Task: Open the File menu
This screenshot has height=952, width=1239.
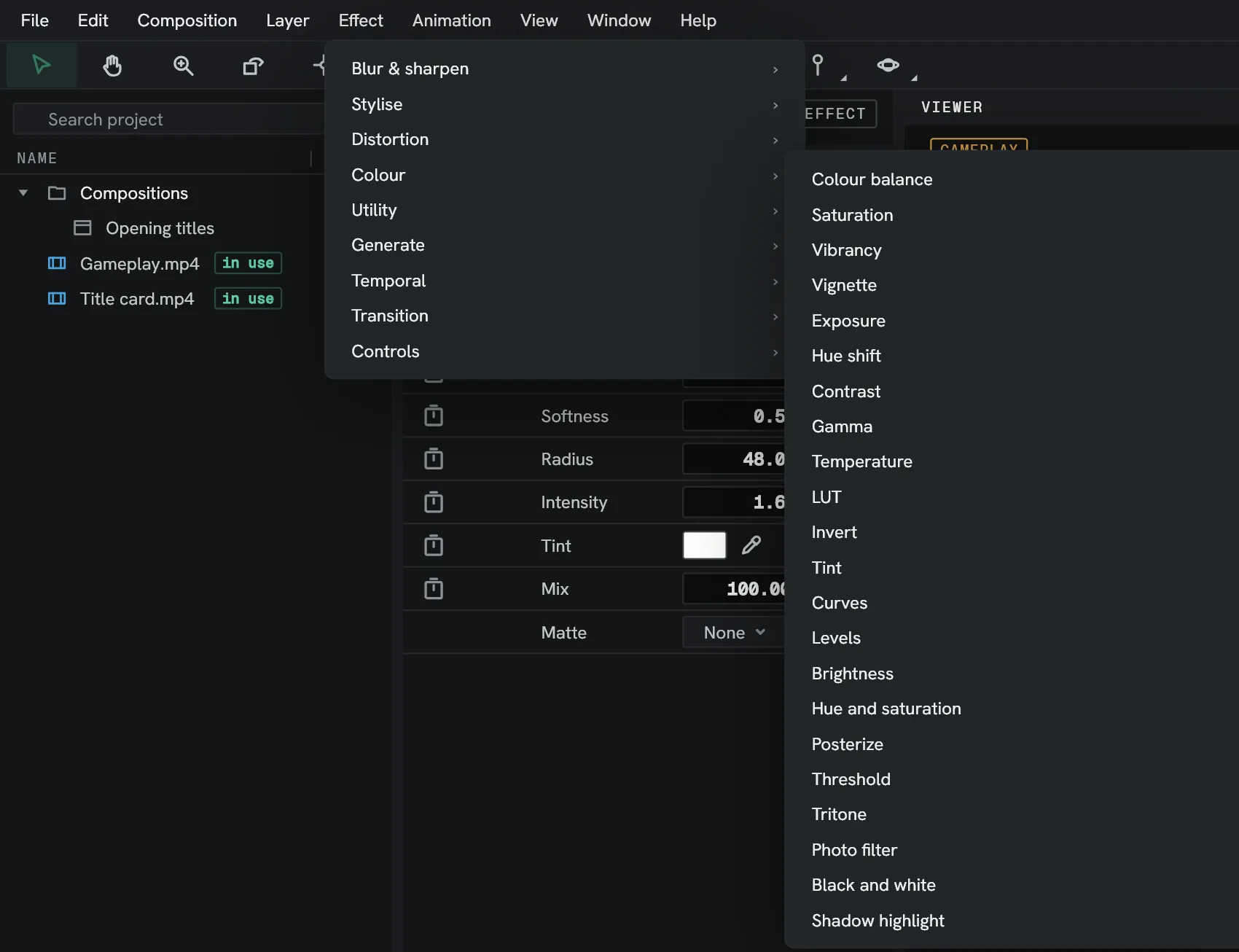Action: (x=35, y=20)
